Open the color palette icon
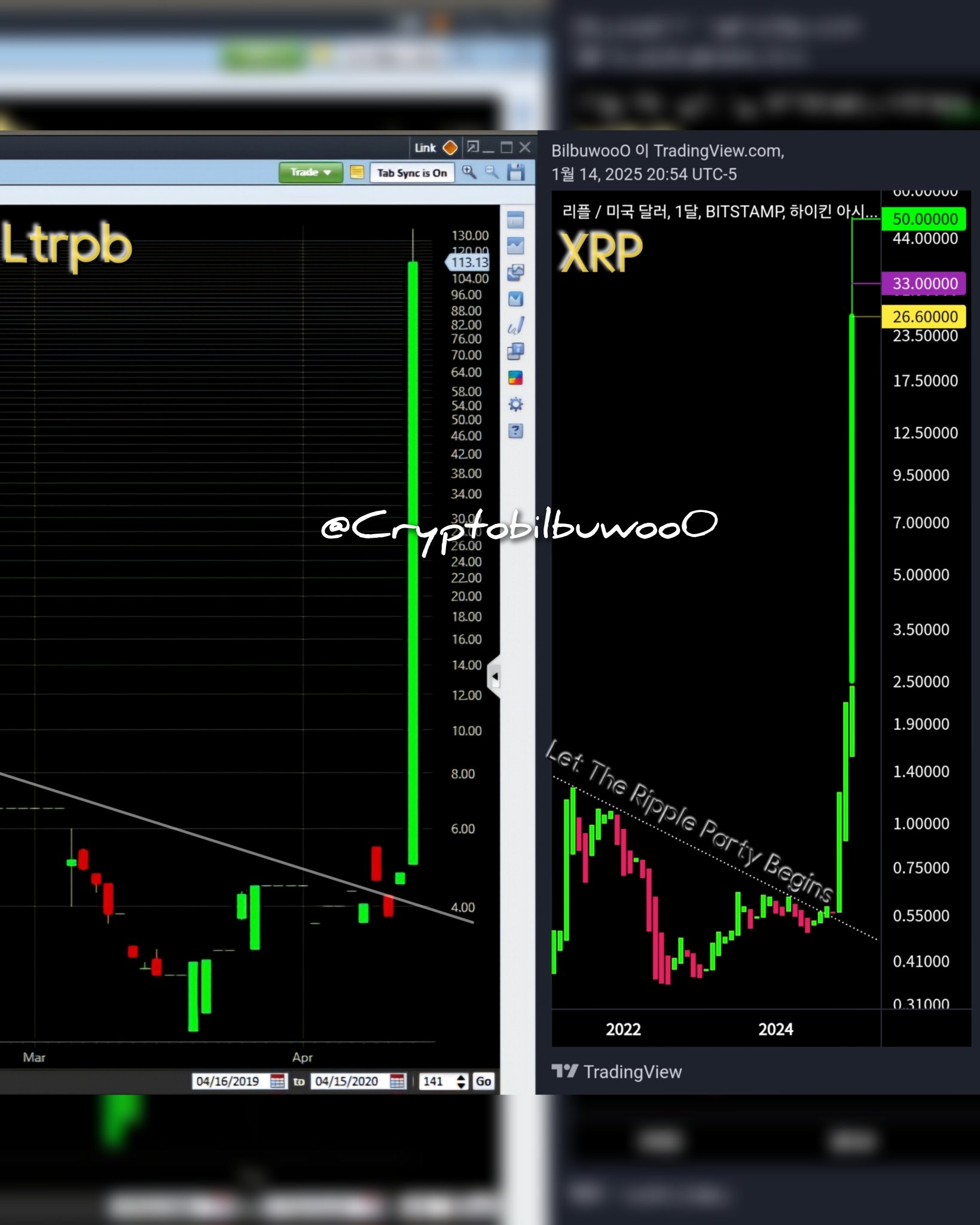Viewport: 980px width, 1225px height. click(515, 378)
